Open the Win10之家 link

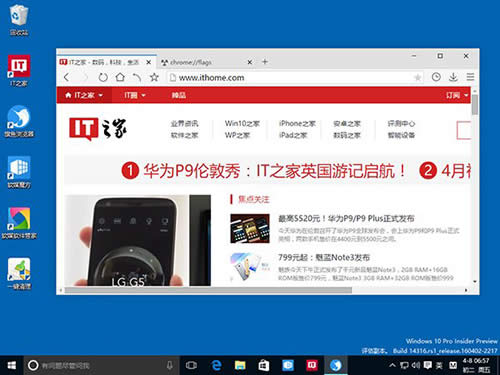click(242, 123)
